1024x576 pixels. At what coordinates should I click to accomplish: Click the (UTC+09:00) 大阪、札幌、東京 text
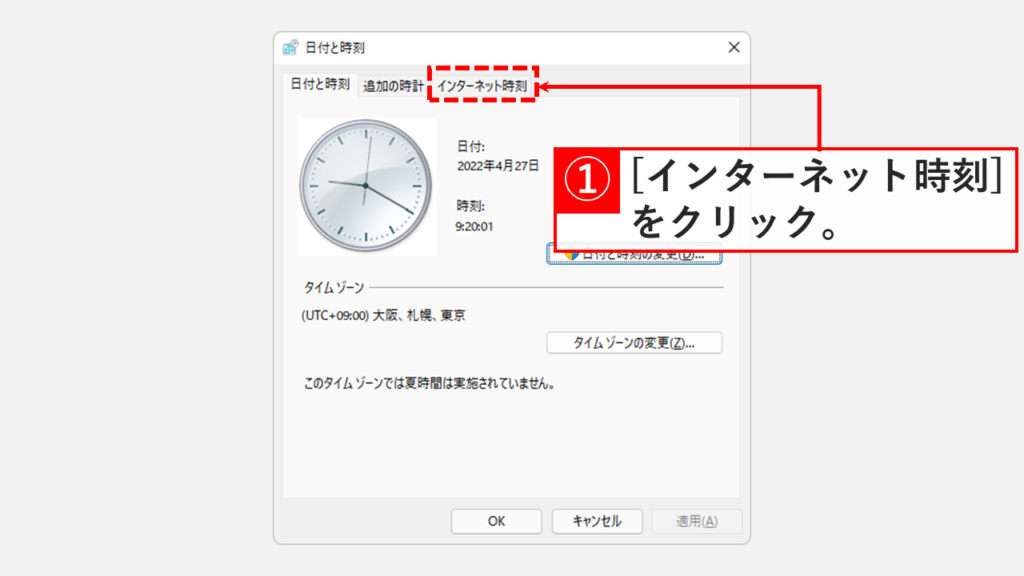pos(383,315)
